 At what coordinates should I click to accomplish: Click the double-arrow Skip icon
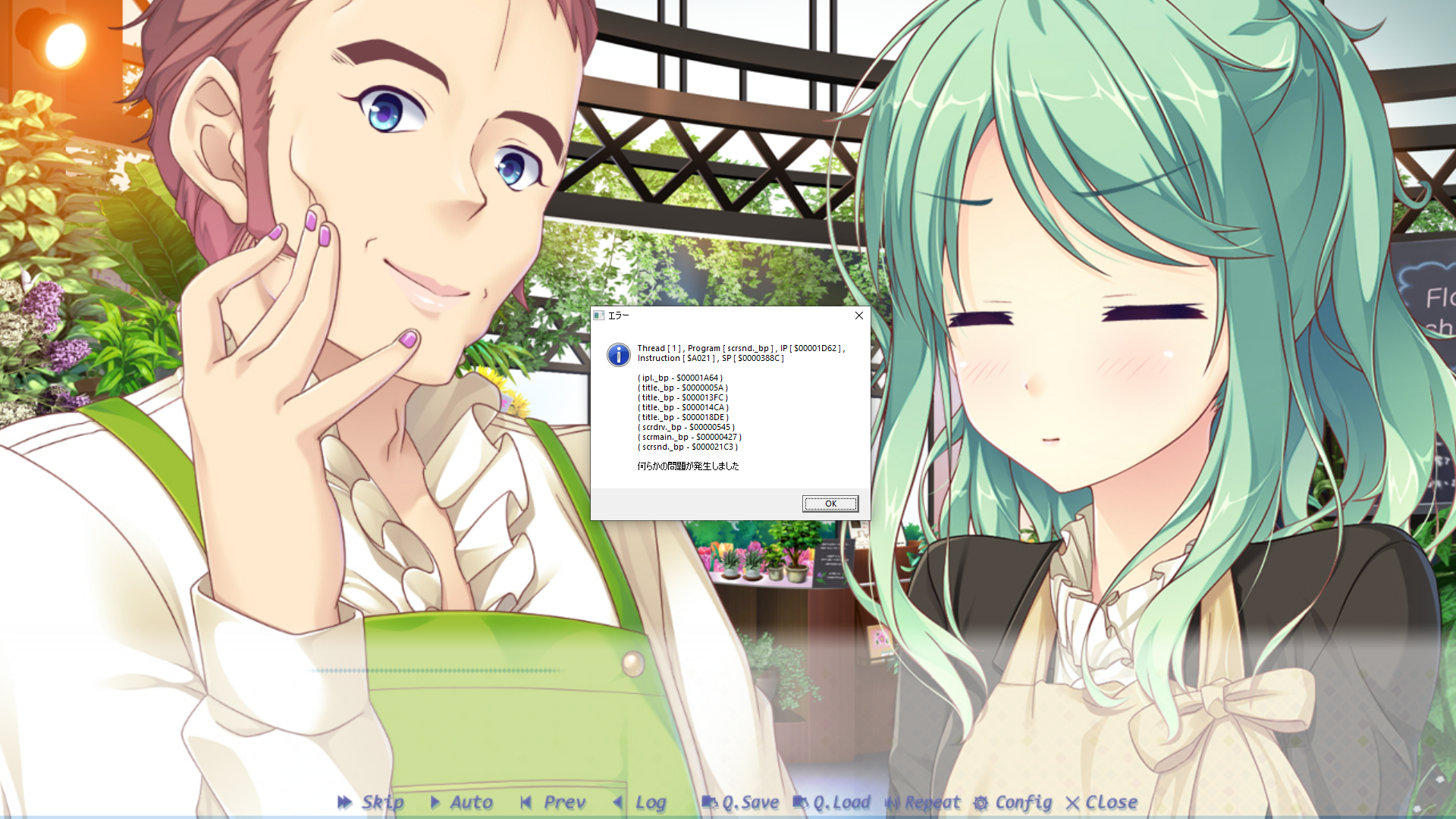(x=345, y=802)
